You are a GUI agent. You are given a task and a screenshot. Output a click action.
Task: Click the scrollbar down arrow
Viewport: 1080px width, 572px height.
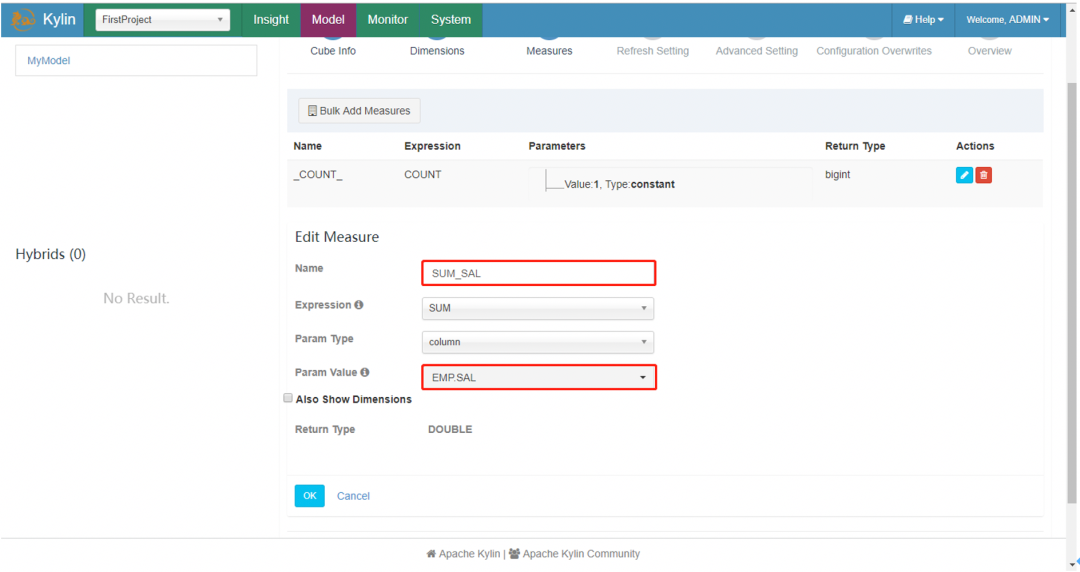(x=1072, y=566)
